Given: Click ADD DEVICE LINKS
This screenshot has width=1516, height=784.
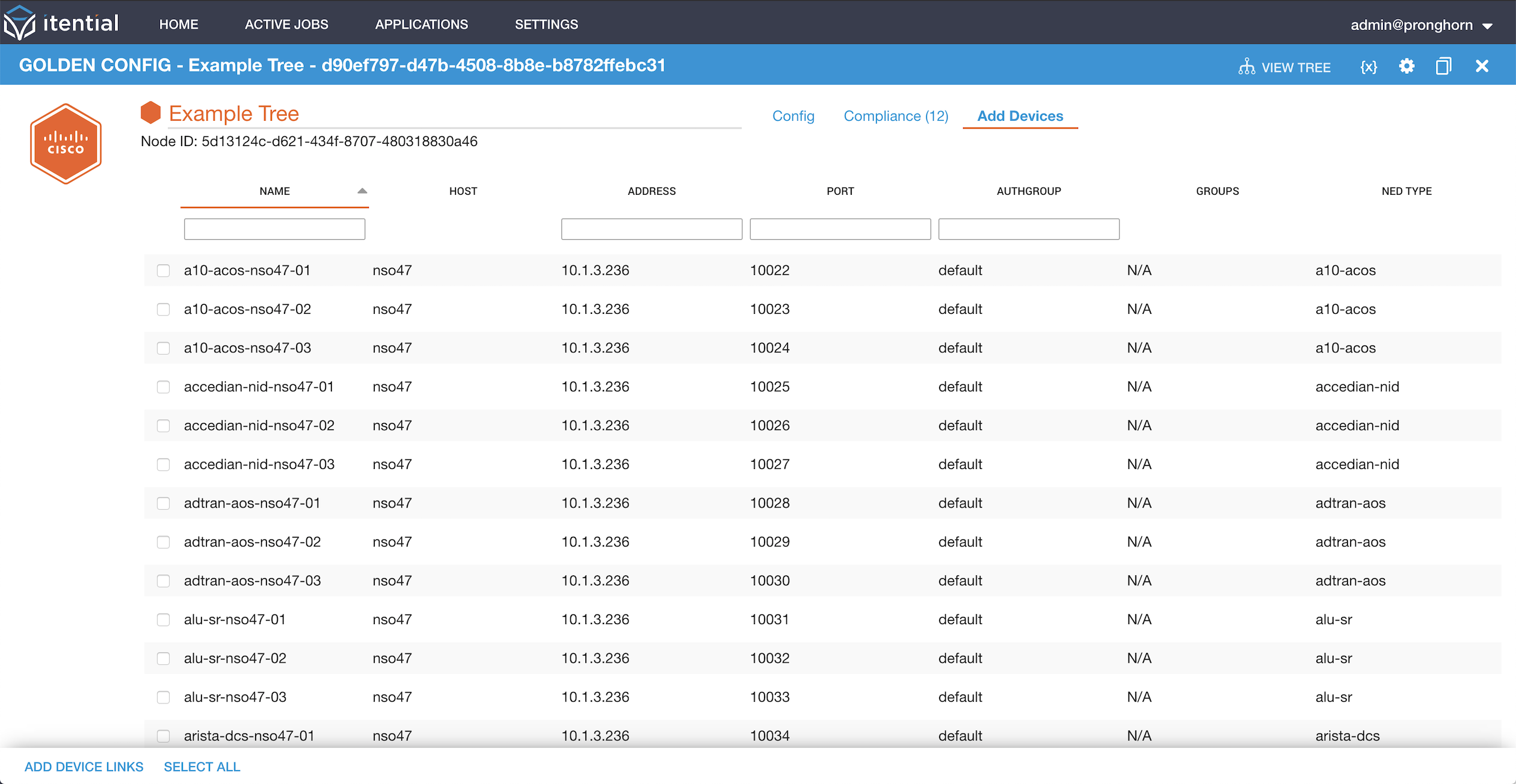Looking at the screenshot, I should click(84, 767).
